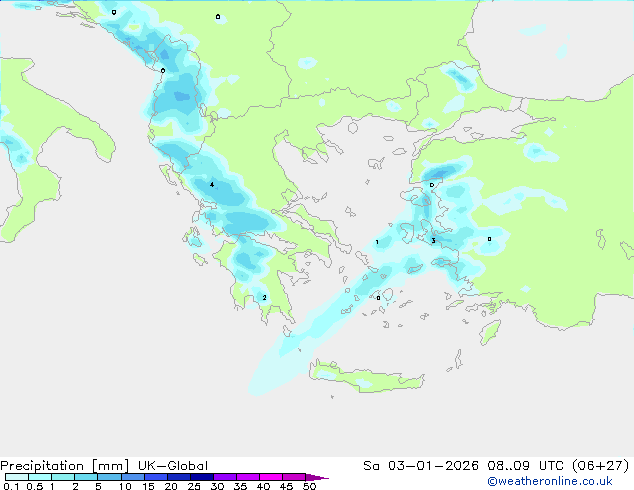634x490 pixels.
Task: Select the 5–10 mm legend color swatch
Action: click(109, 477)
